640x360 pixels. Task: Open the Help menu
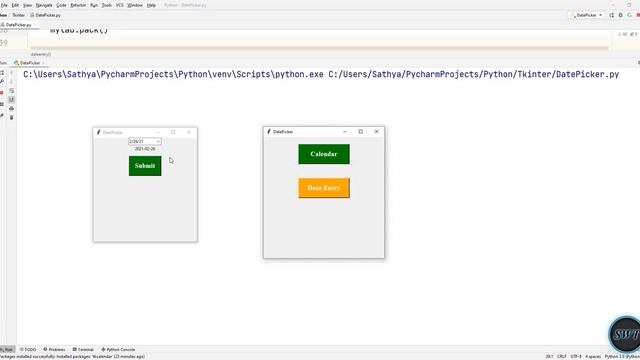point(151,5)
